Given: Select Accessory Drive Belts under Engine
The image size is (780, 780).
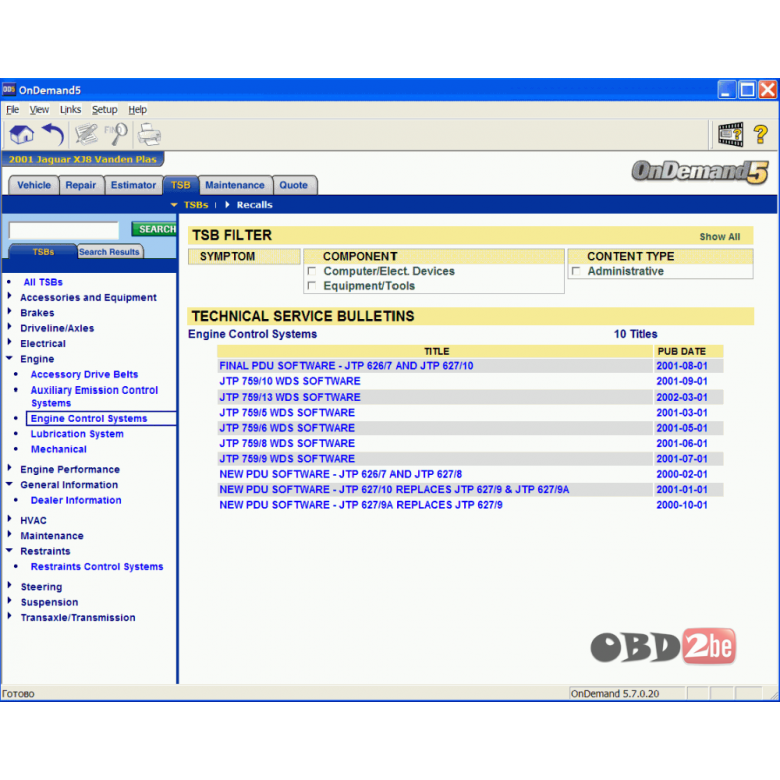Looking at the screenshot, I should tap(84, 374).
